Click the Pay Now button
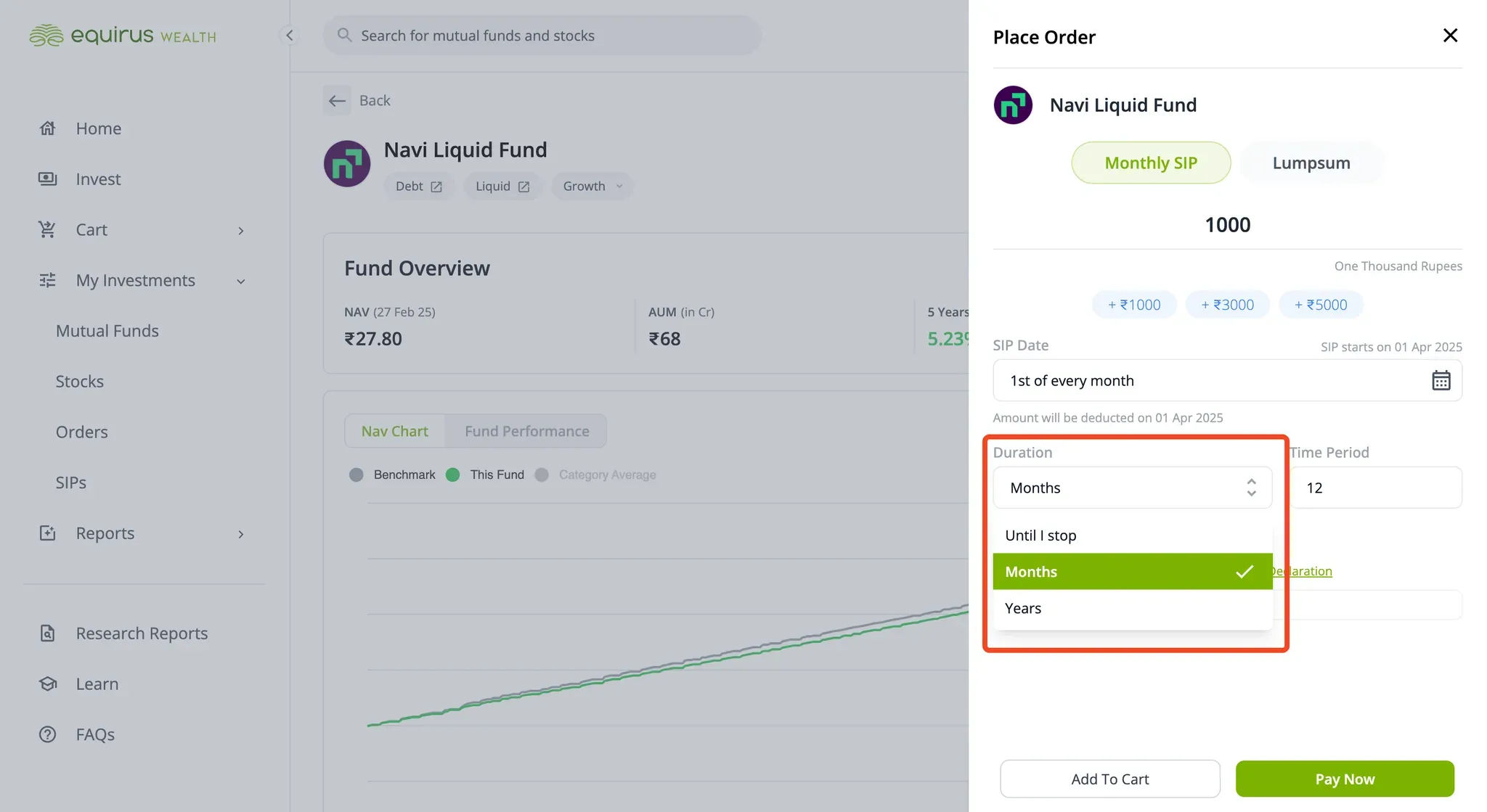Image resolution: width=1487 pixels, height=812 pixels. [1345, 779]
